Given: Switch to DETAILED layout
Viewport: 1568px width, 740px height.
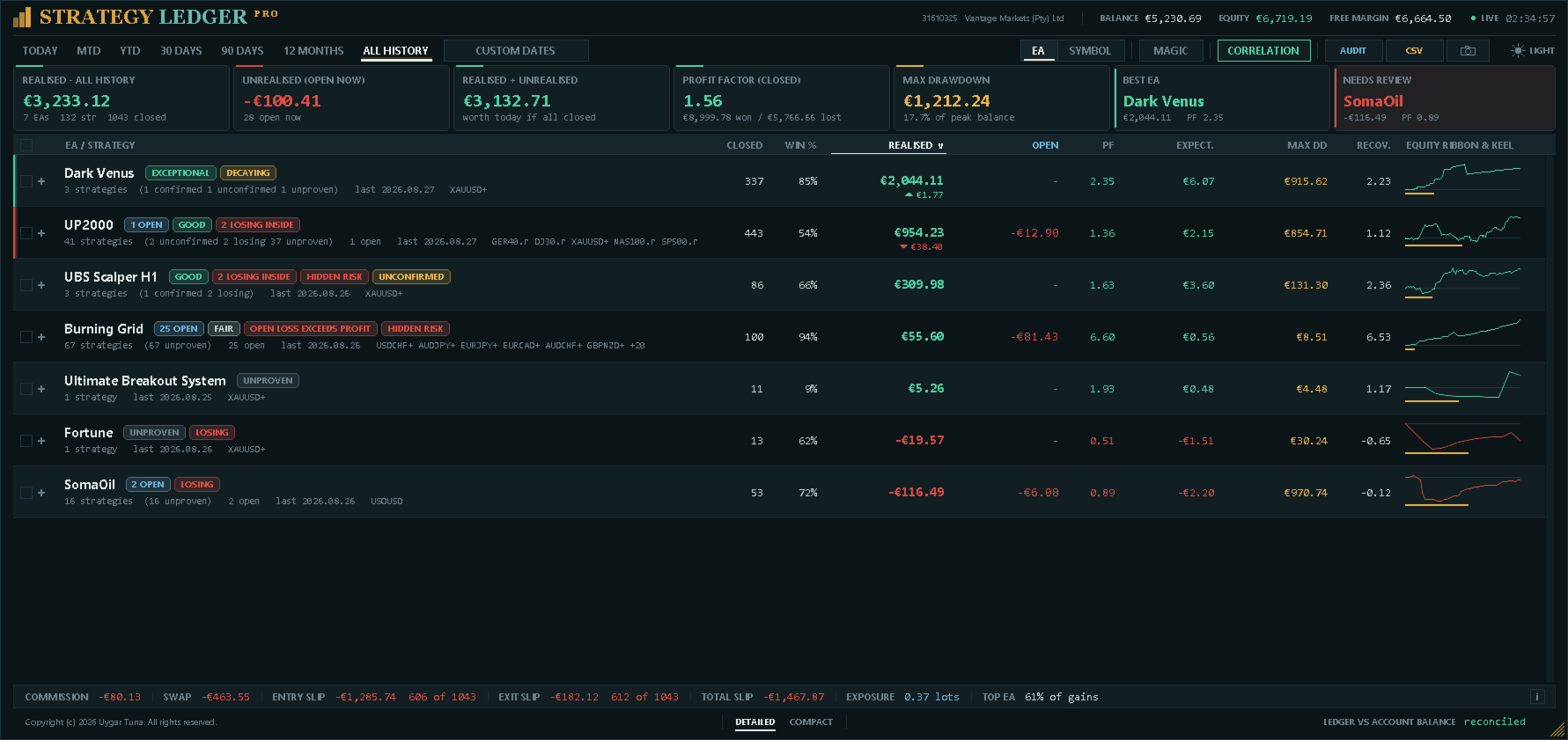Looking at the screenshot, I should [755, 722].
